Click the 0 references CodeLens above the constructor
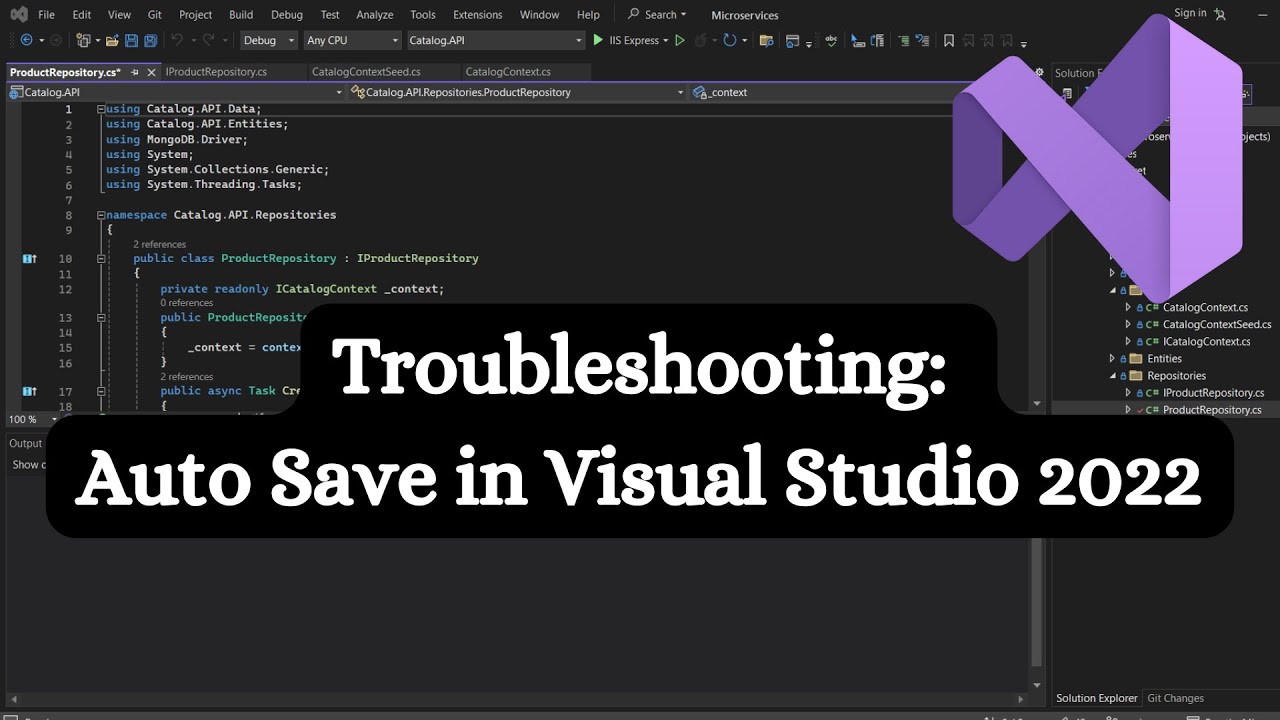Screen dimensions: 1280x720 (x=187, y=303)
